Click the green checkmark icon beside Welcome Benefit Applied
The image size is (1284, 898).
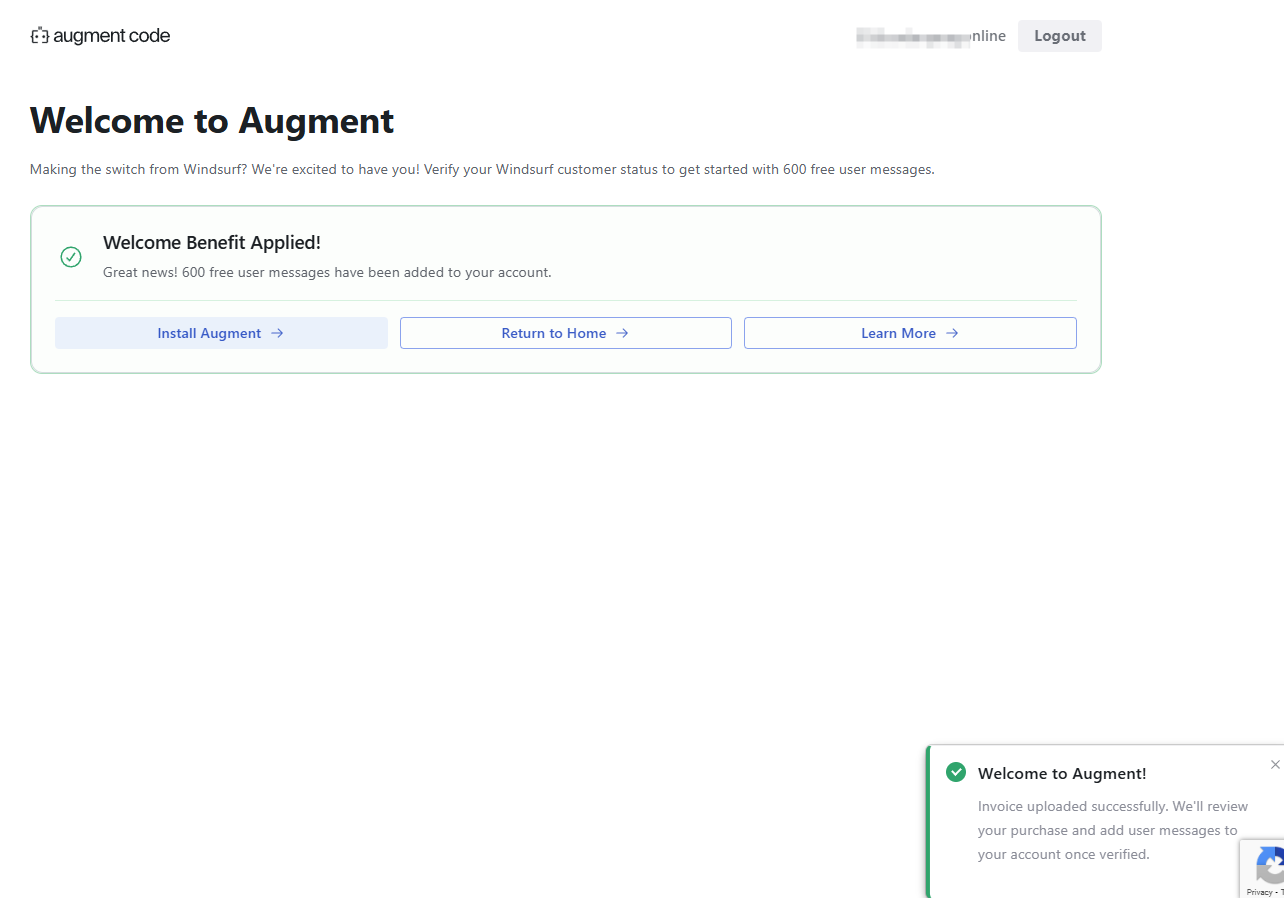point(71,257)
